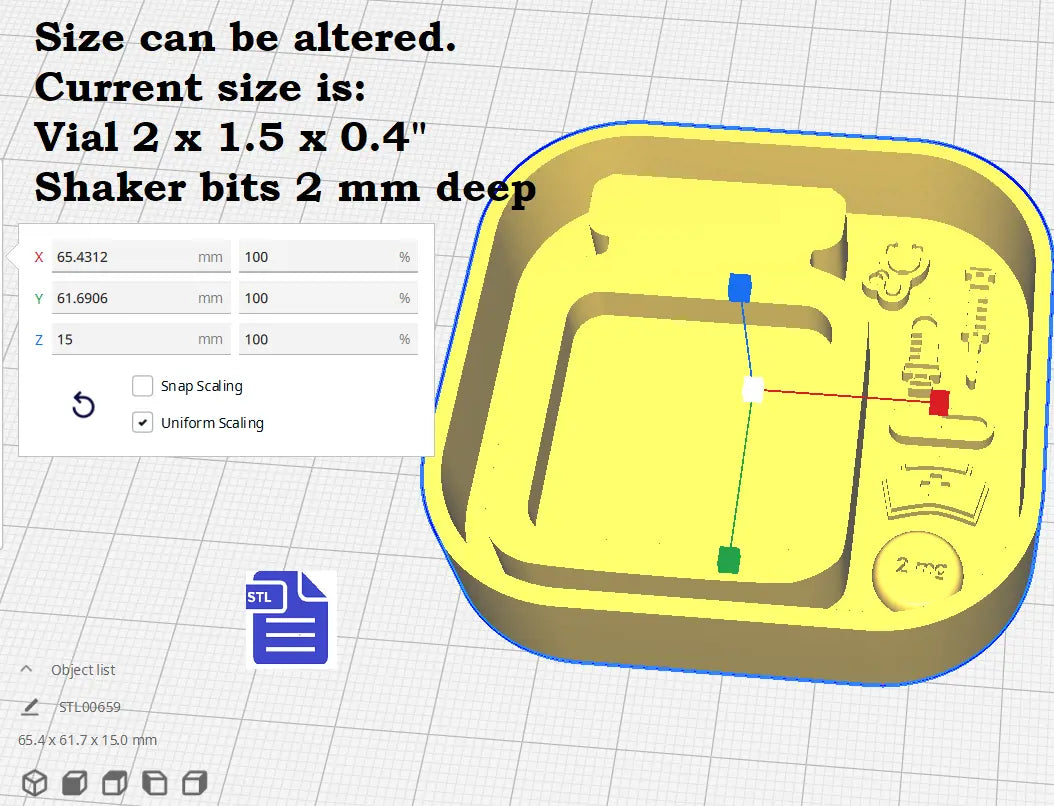The width and height of the screenshot is (1054, 806).
Task: Enable the Snap Scaling checkbox
Action: point(143,386)
